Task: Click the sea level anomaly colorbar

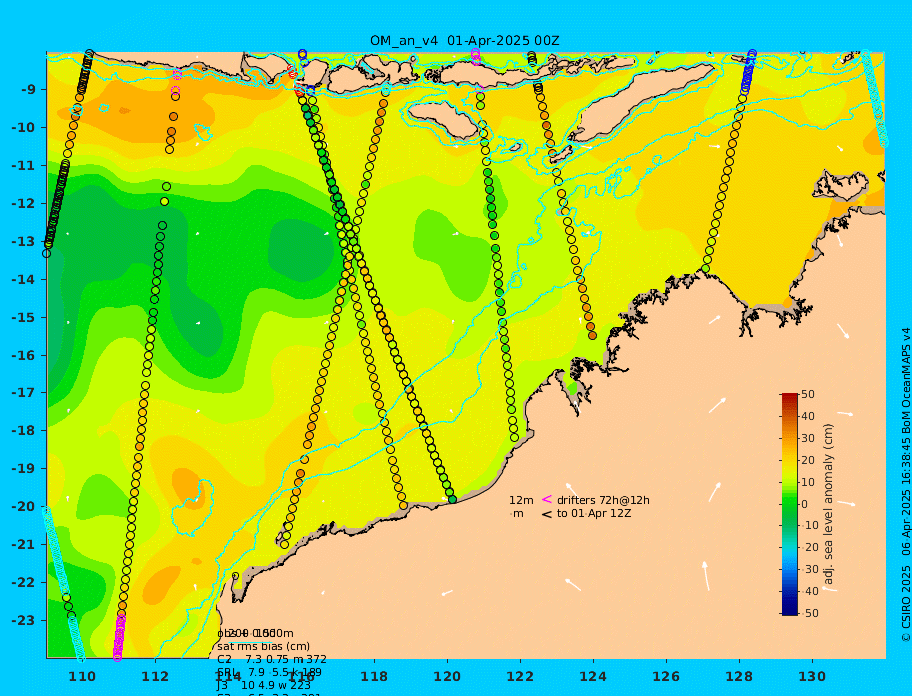Action: tap(790, 504)
